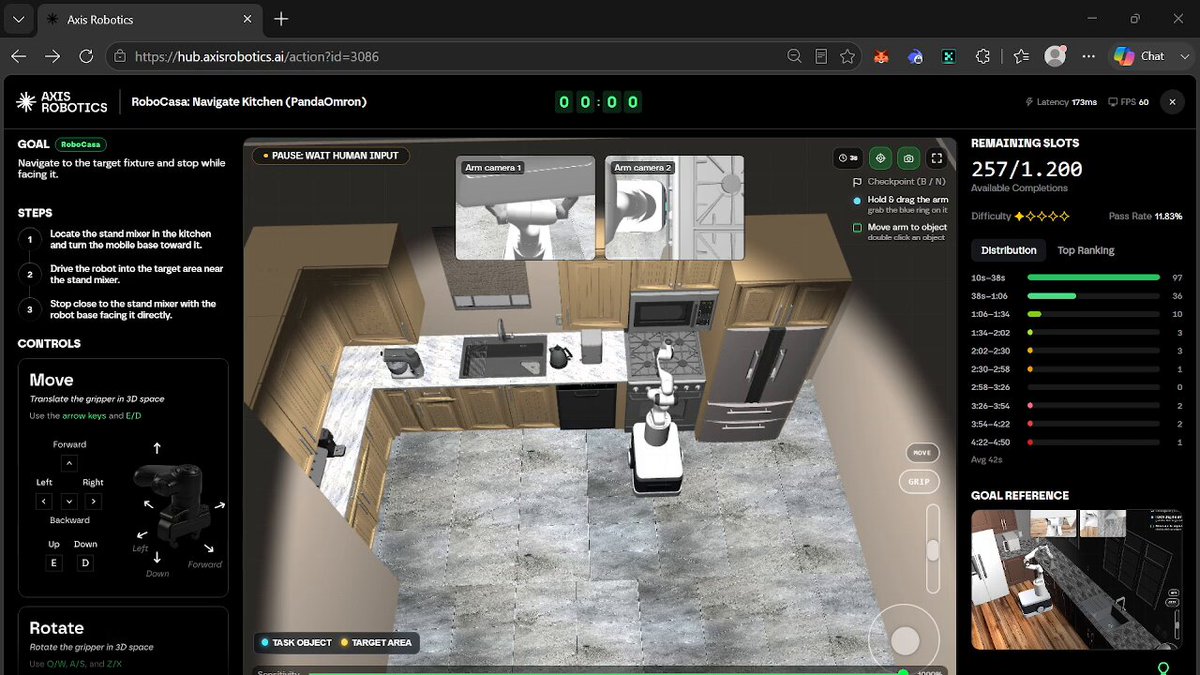1200x675 pixels.
Task: Click the Checkpoint flag icon
Action: 857,182
